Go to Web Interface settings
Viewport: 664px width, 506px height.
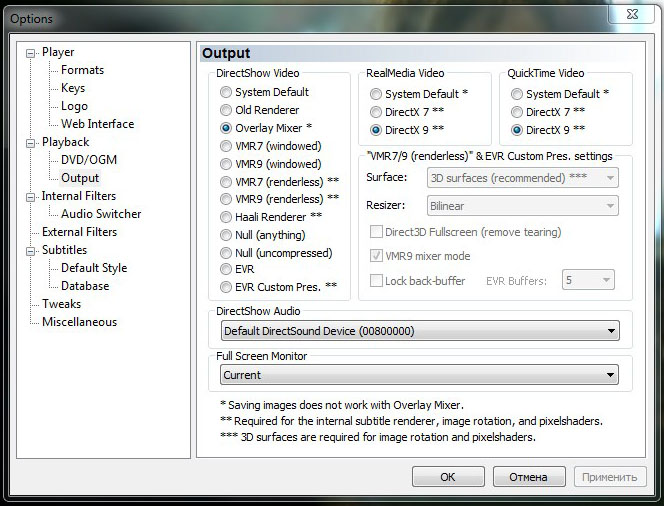tap(97, 124)
